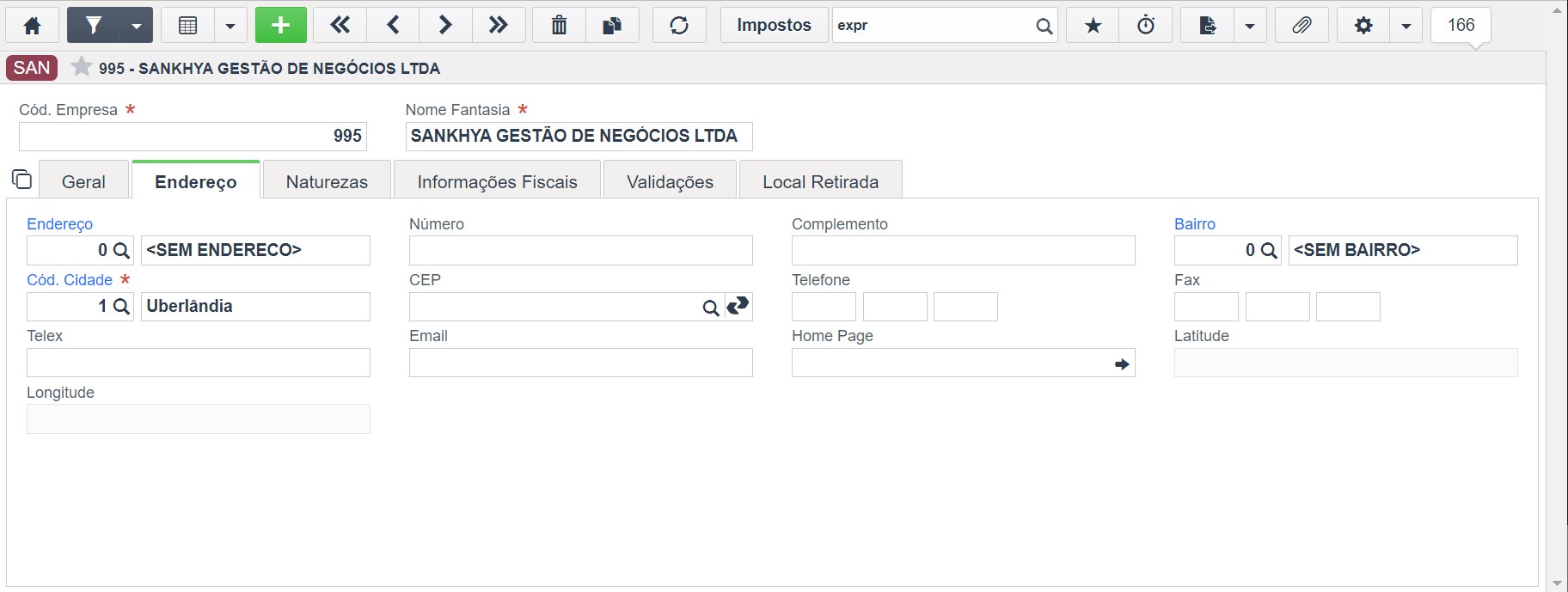Open the Naturezas tab
Viewport: 1568px width, 592px height.
click(327, 180)
